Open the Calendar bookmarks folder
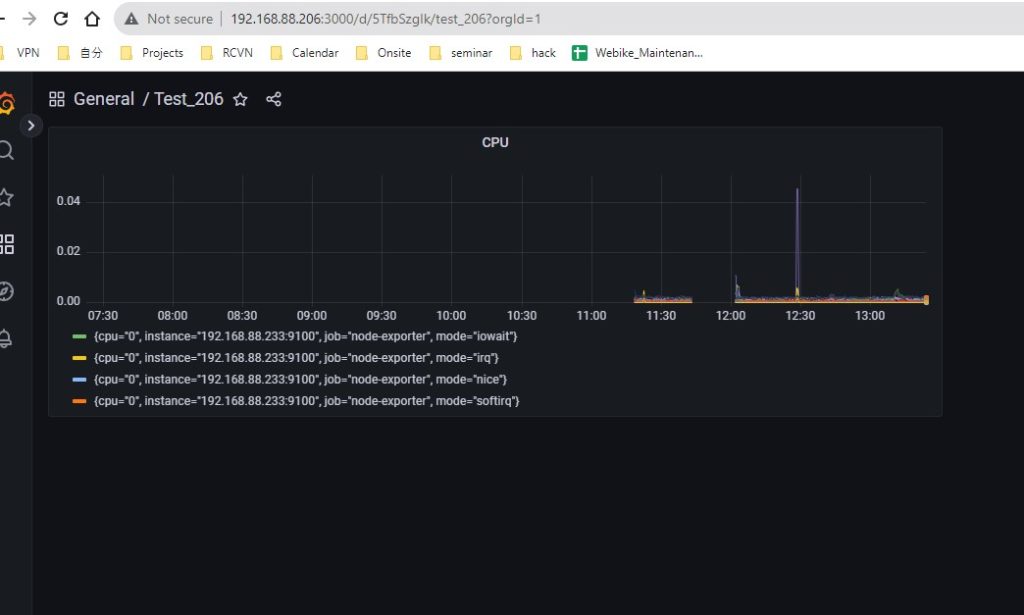 (x=314, y=52)
